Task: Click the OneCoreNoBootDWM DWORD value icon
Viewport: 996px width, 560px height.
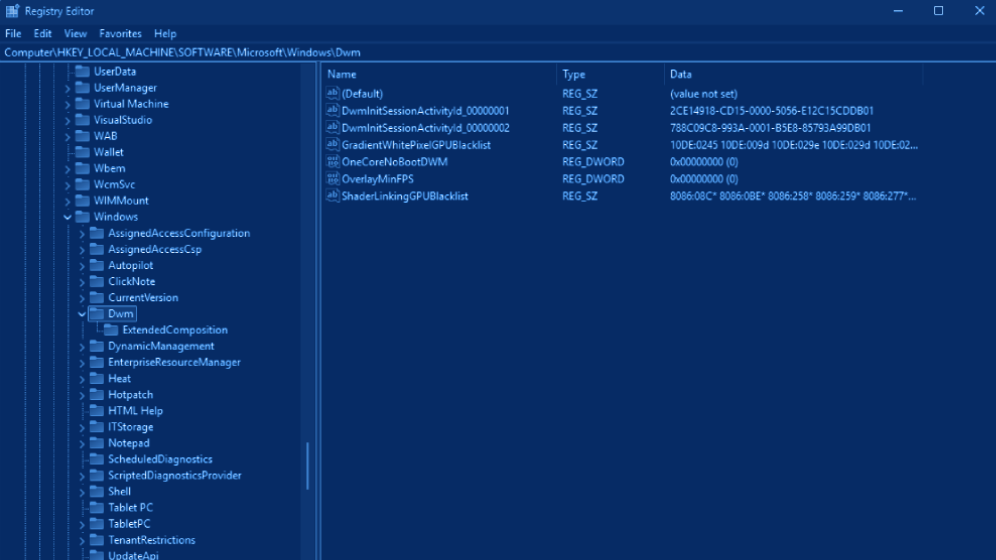Action: (x=334, y=162)
